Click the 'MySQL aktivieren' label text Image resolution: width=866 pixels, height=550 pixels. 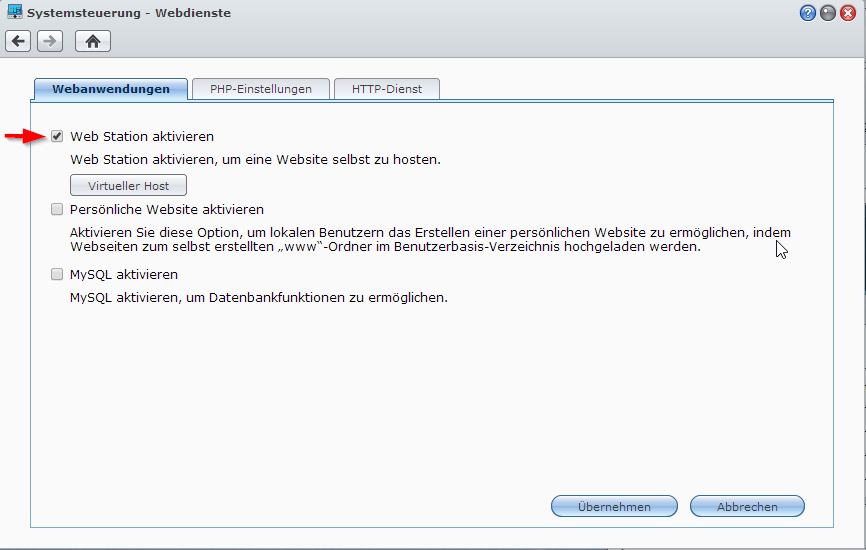click(124, 274)
